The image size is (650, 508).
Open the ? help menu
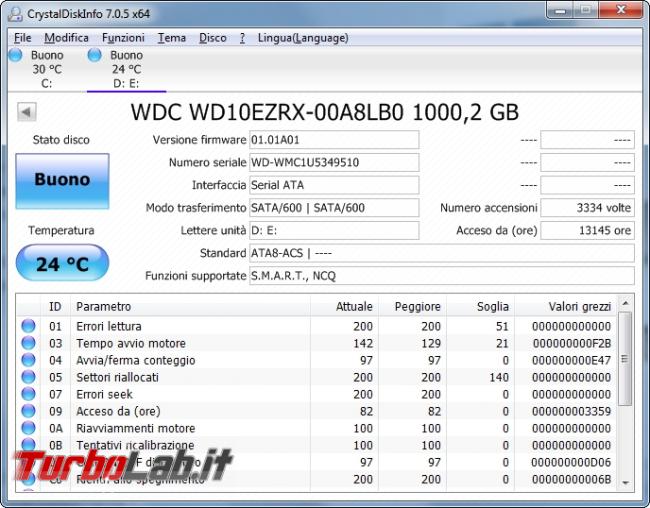point(242,38)
